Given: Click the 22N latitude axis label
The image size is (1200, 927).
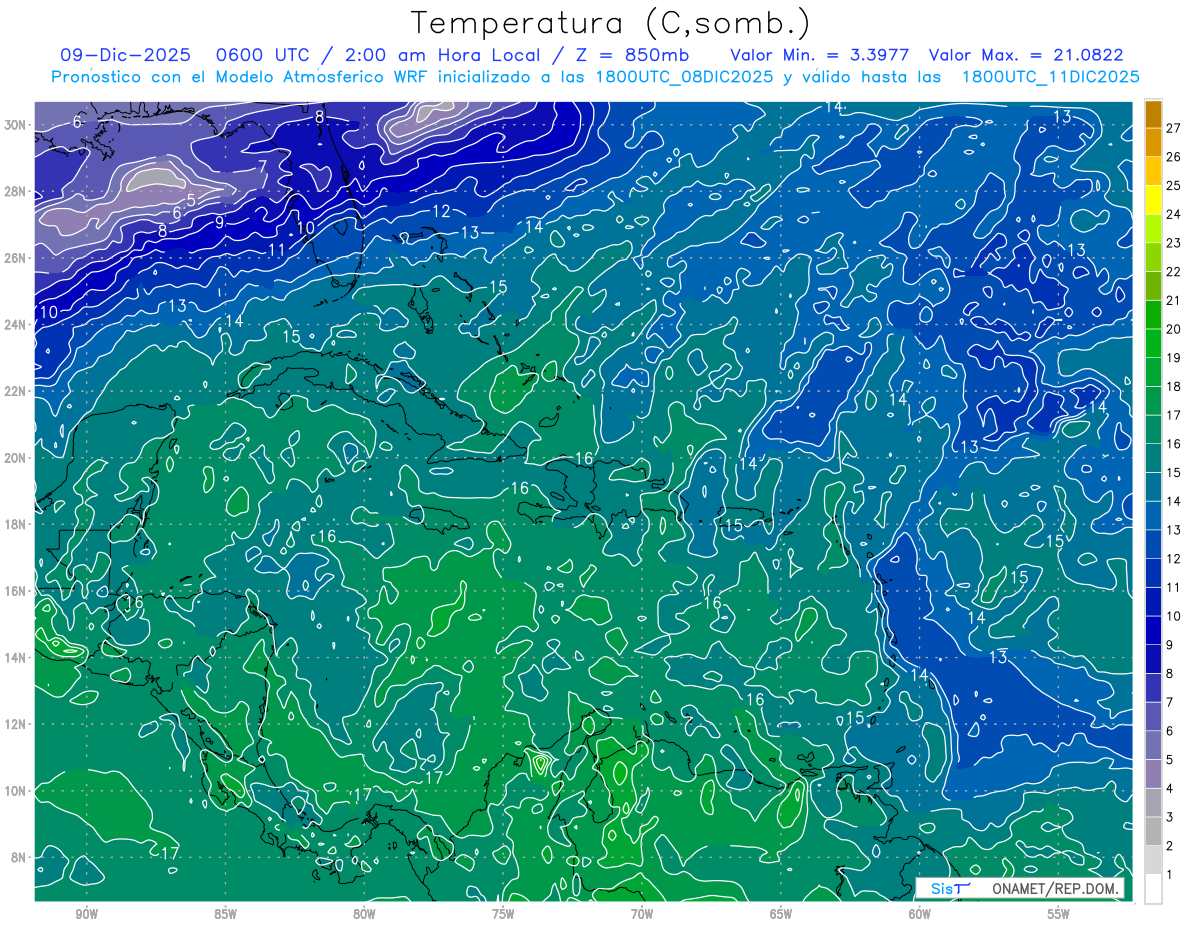Looking at the screenshot, I should (16, 391).
